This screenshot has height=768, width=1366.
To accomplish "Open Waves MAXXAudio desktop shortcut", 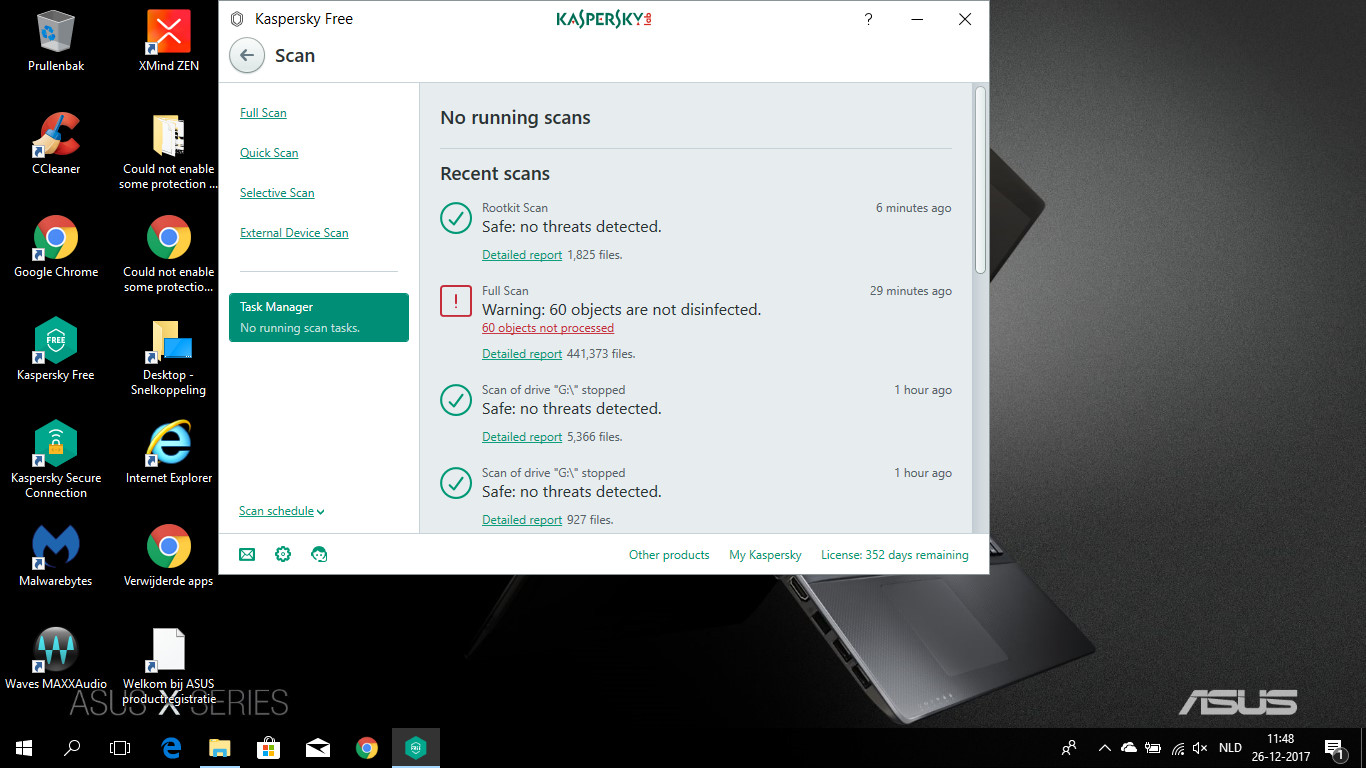I will click(x=56, y=660).
